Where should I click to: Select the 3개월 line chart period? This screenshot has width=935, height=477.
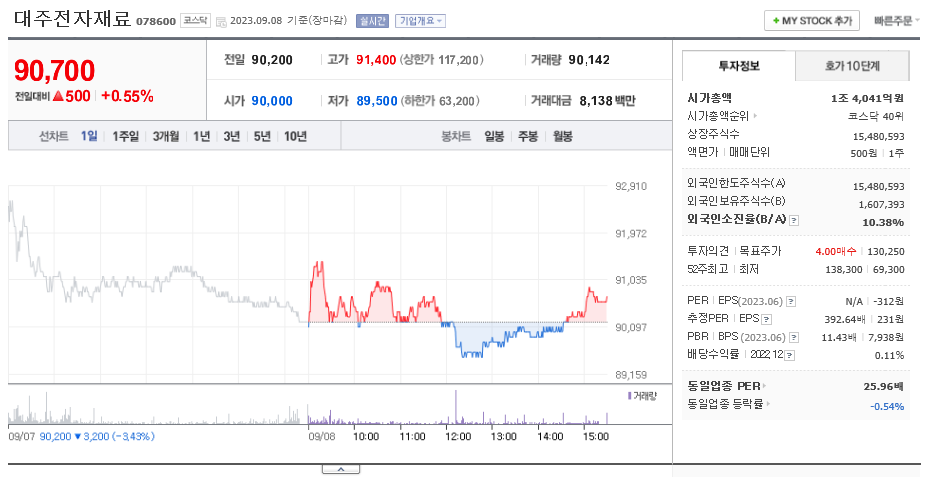[x=166, y=137]
